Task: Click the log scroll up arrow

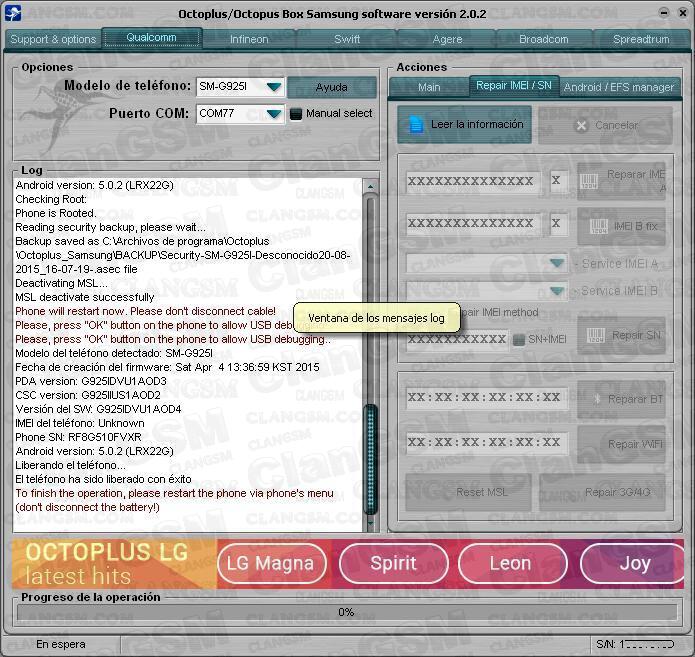Action: [371, 186]
